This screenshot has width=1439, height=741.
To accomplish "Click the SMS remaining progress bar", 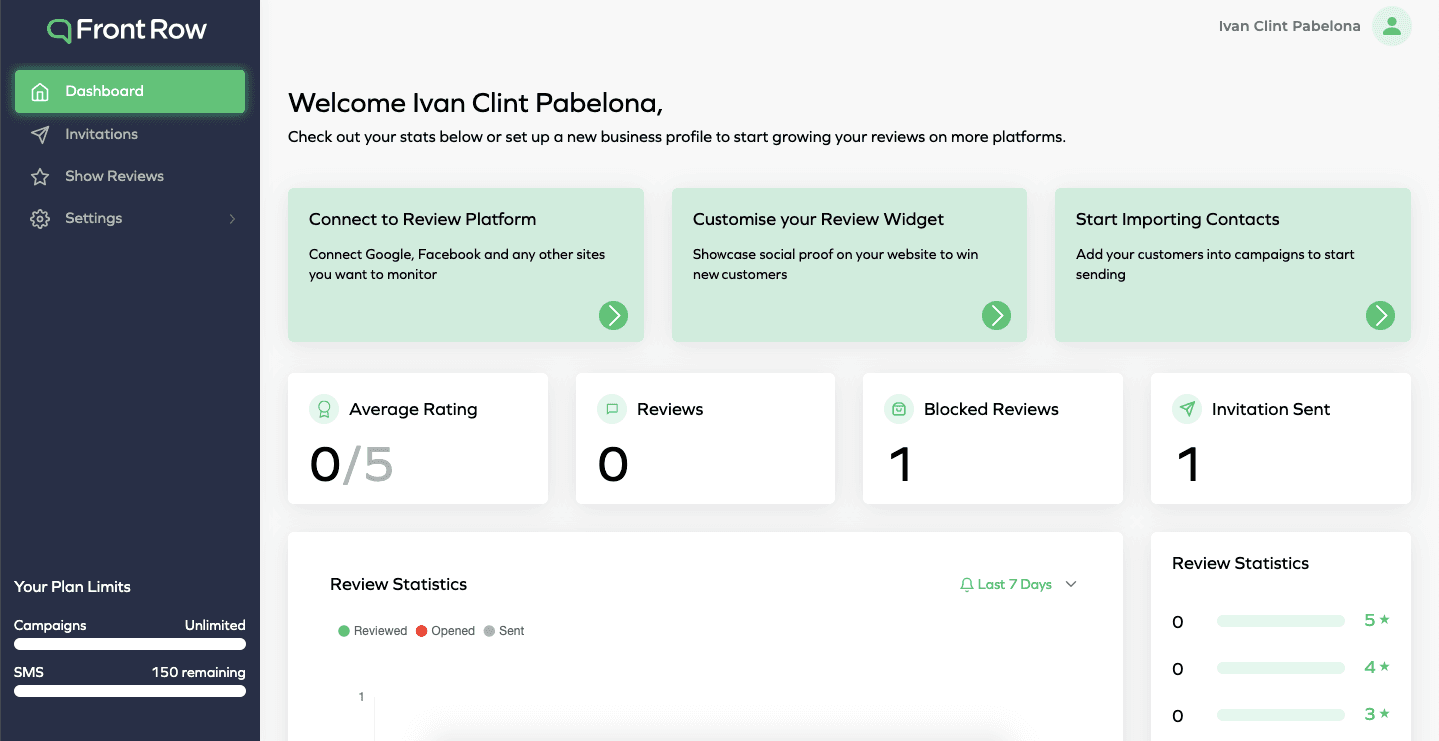I will [x=129, y=691].
